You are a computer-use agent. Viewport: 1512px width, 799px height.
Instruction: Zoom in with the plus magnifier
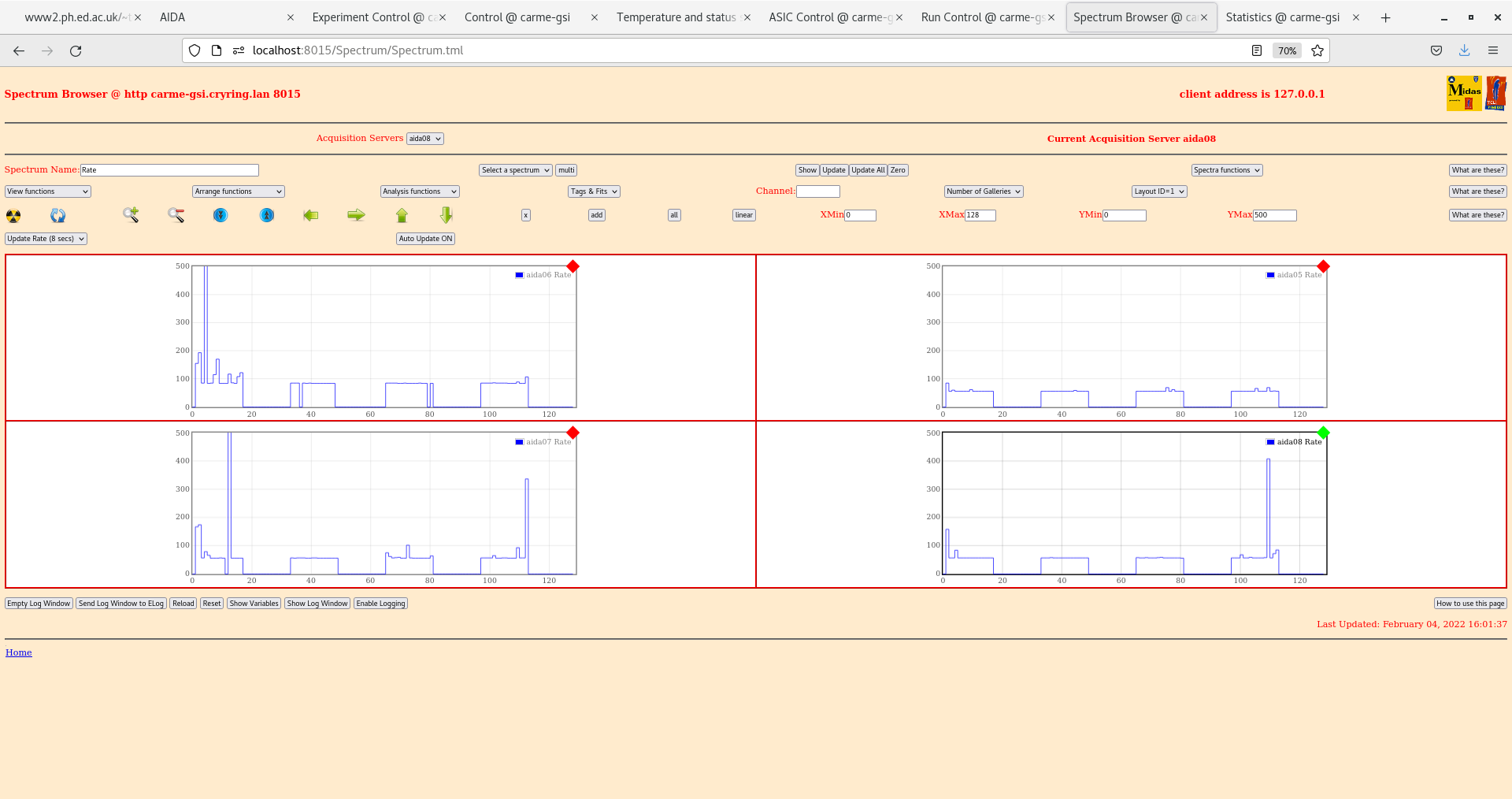pyautogui.click(x=131, y=215)
